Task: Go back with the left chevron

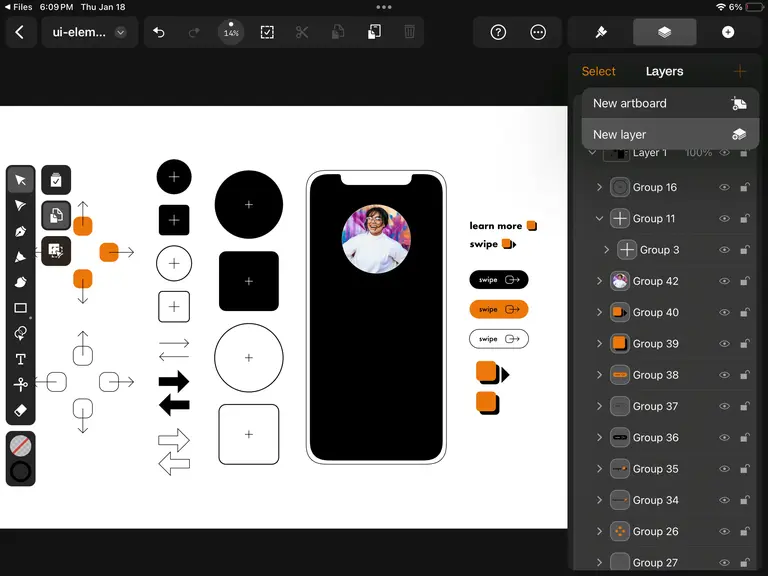Action: (20, 32)
